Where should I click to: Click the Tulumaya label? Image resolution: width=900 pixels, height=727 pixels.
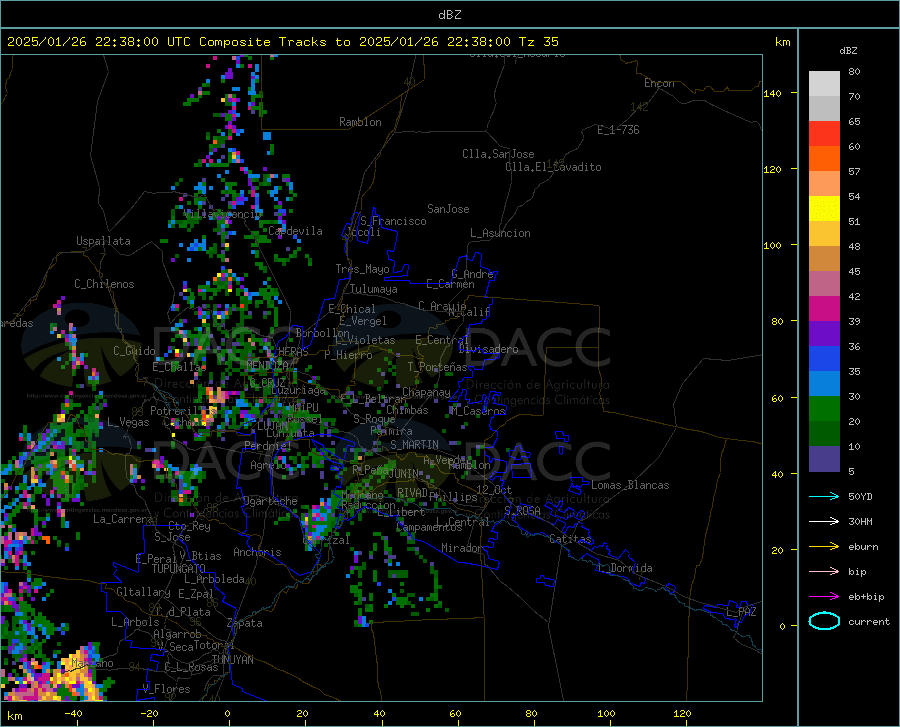[x=374, y=289]
